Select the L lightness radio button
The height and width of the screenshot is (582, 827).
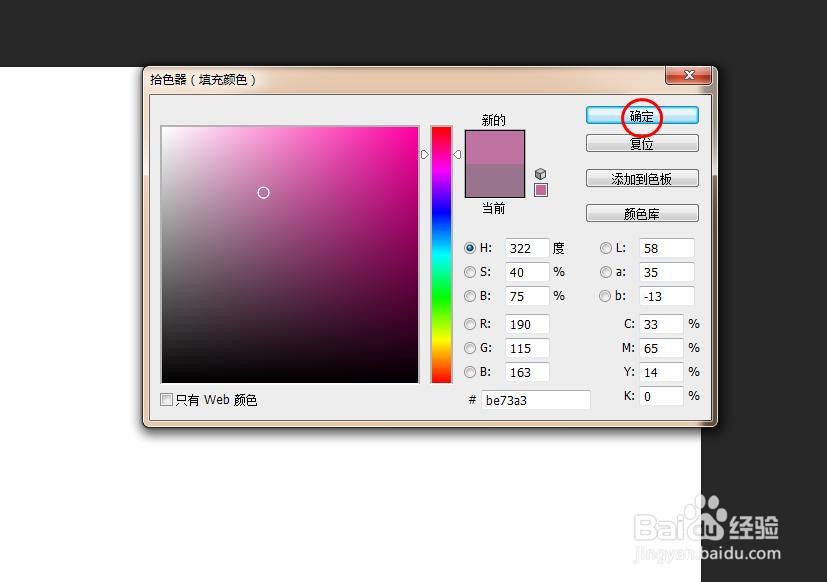(x=606, y=248)
